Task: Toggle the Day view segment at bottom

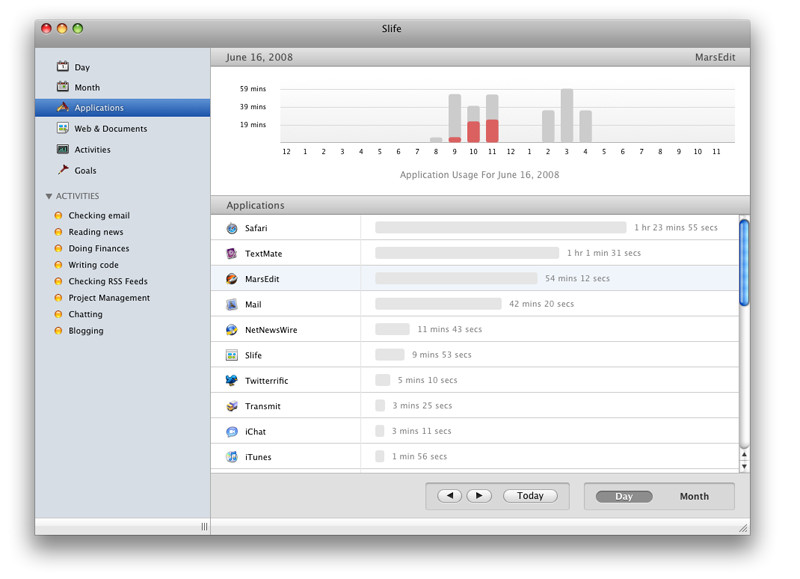Action: tap(623, 496)
